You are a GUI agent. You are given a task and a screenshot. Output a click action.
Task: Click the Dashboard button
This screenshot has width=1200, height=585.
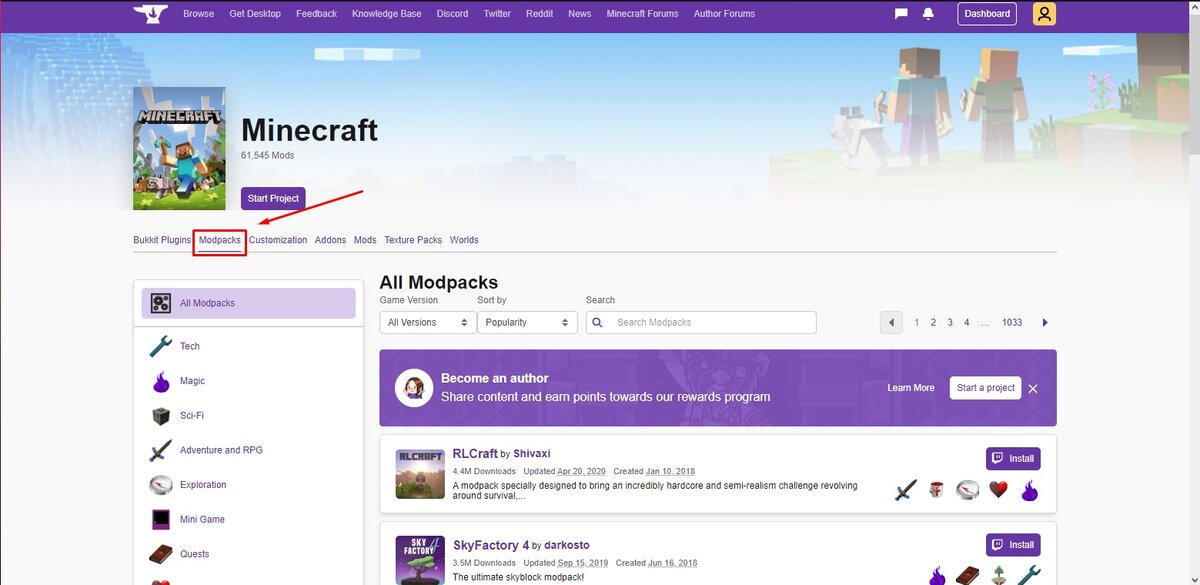point(987,14)
